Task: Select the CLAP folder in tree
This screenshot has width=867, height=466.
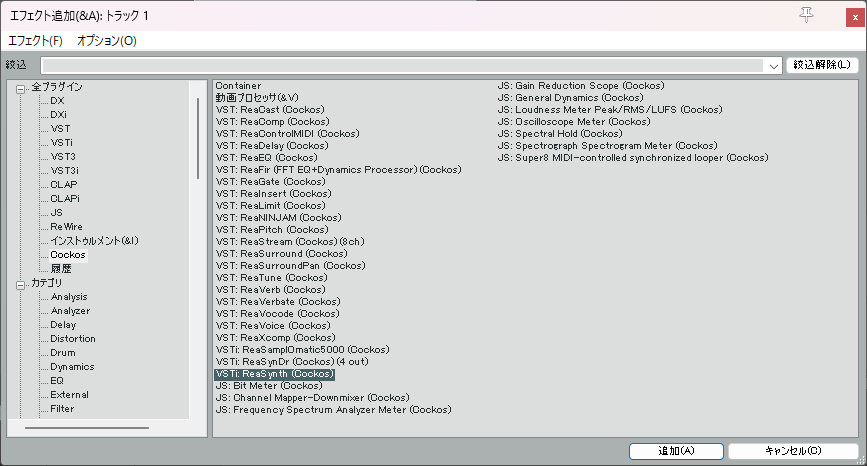Action: click(64, 185)
